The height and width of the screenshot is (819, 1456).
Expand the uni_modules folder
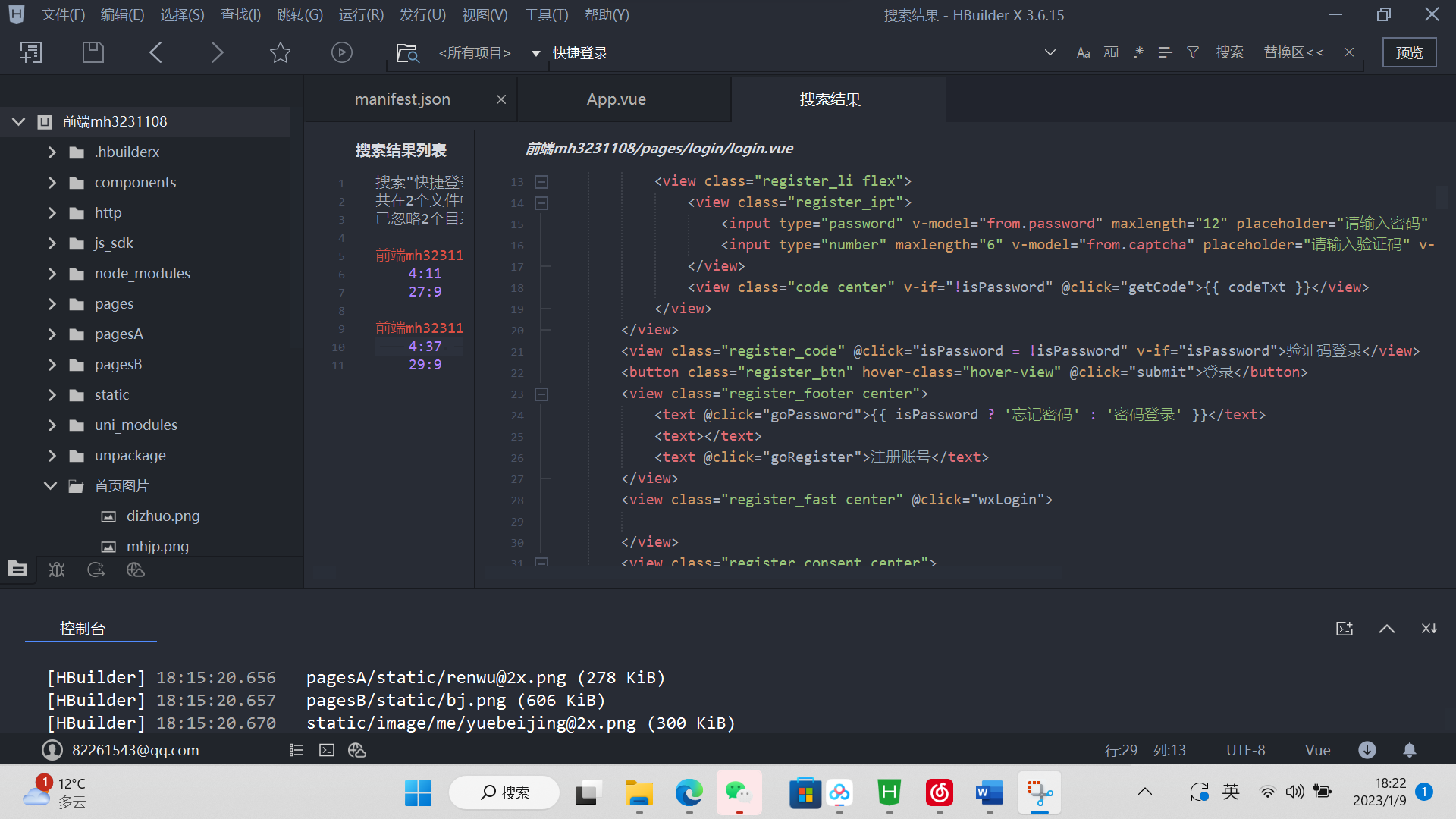coord(52,425)
